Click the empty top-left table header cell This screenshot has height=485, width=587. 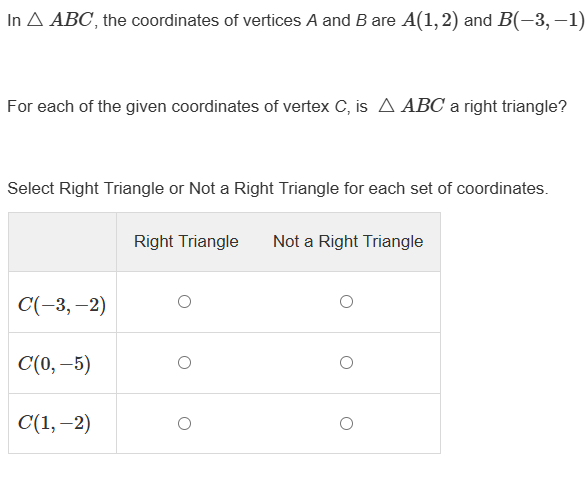(63, 242)
